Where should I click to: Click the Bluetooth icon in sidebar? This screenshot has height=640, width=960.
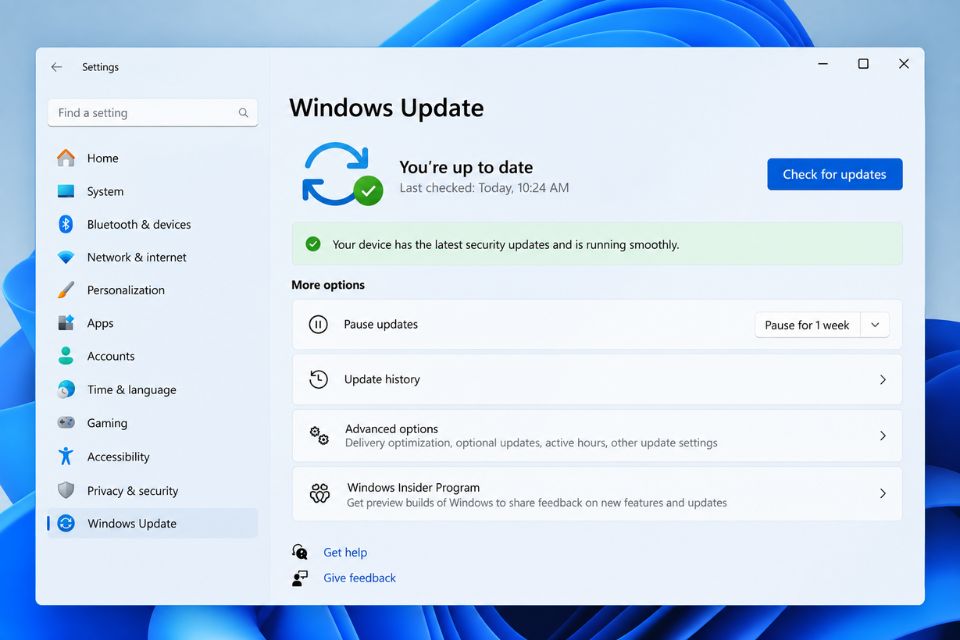(66, 224)
